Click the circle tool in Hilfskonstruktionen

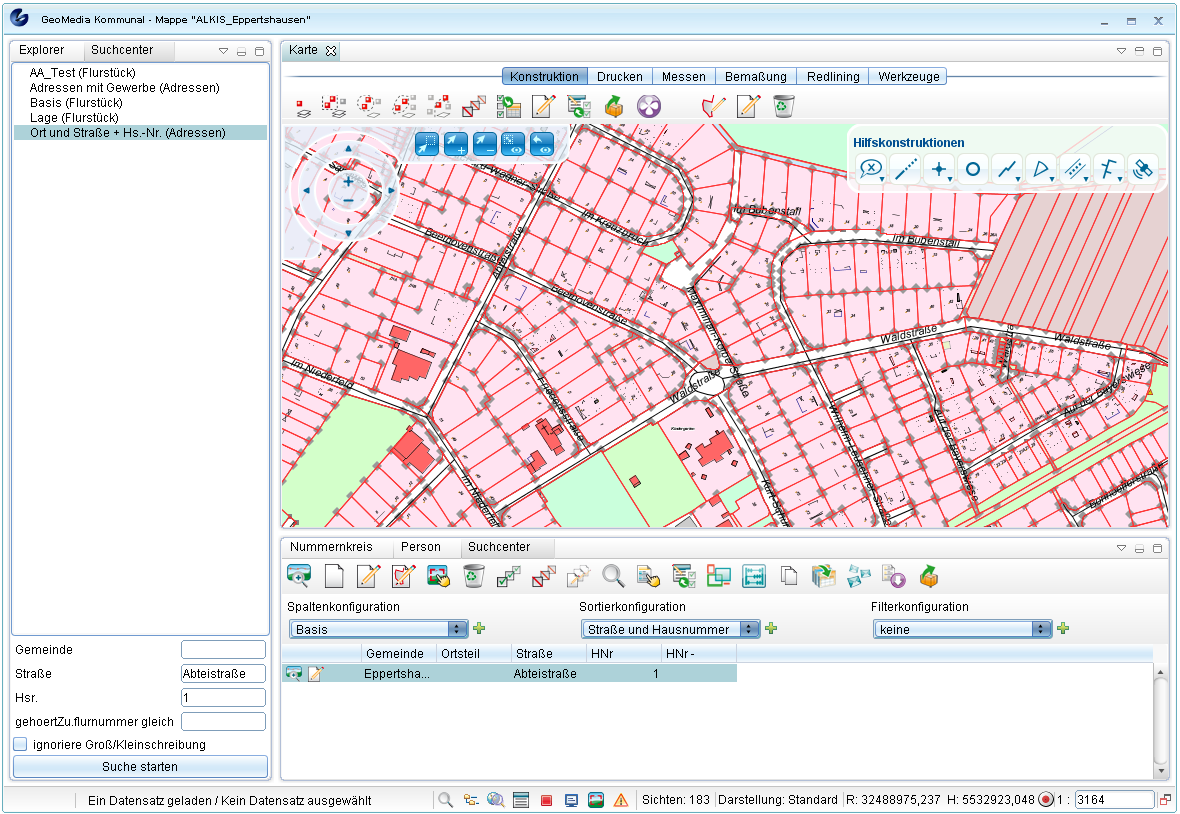tap(973, 170)
